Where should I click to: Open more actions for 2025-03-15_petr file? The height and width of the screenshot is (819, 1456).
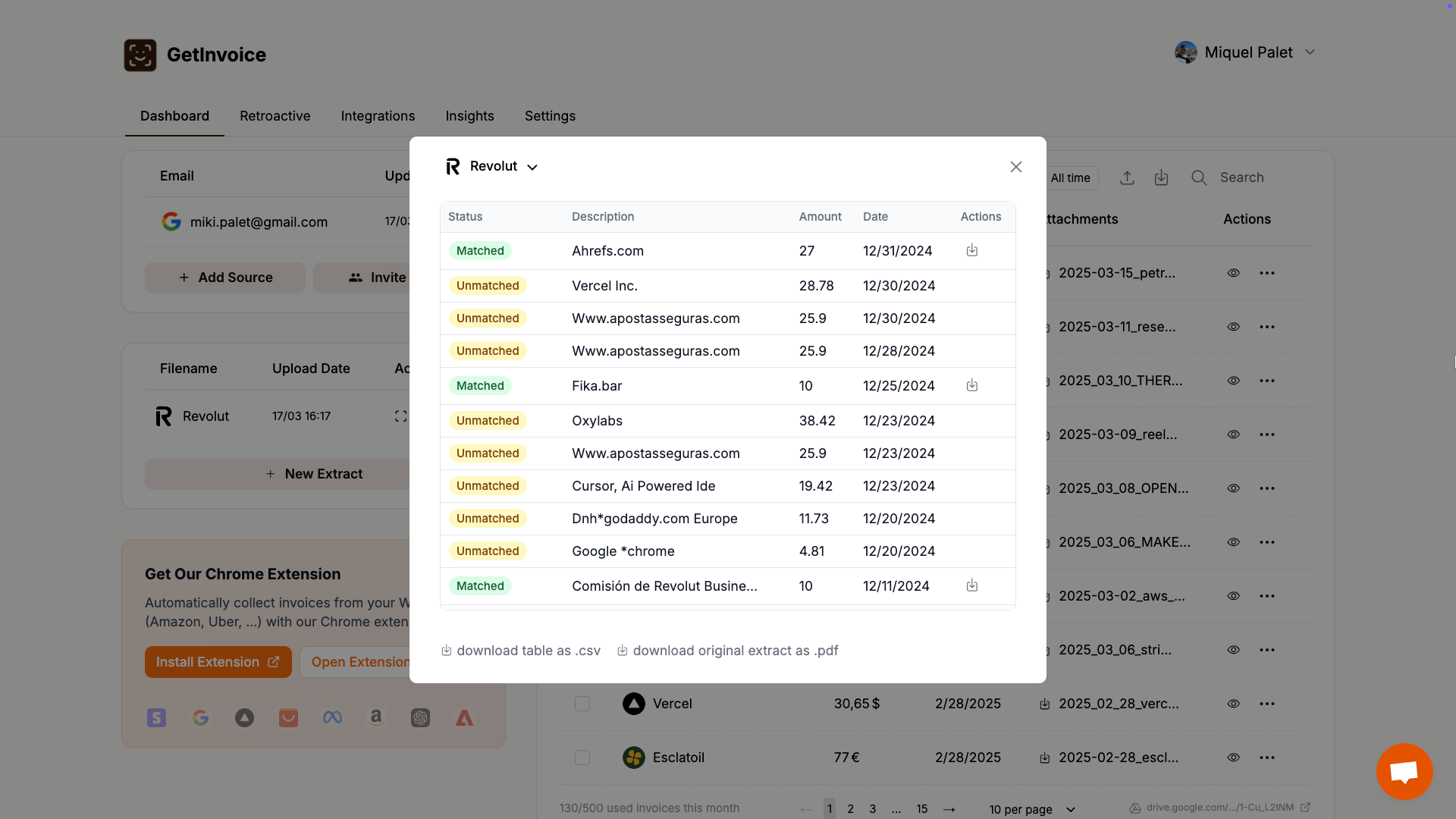point(1266,273)
